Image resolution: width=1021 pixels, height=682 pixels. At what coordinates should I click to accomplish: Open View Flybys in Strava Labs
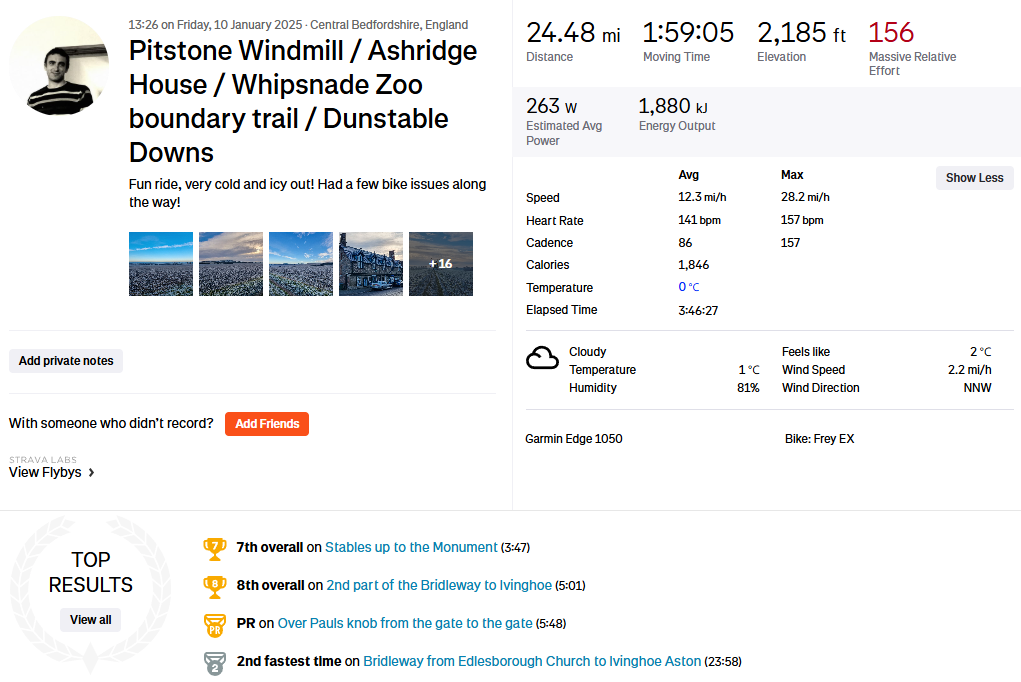pyautogui.click(x=45, y=472)
